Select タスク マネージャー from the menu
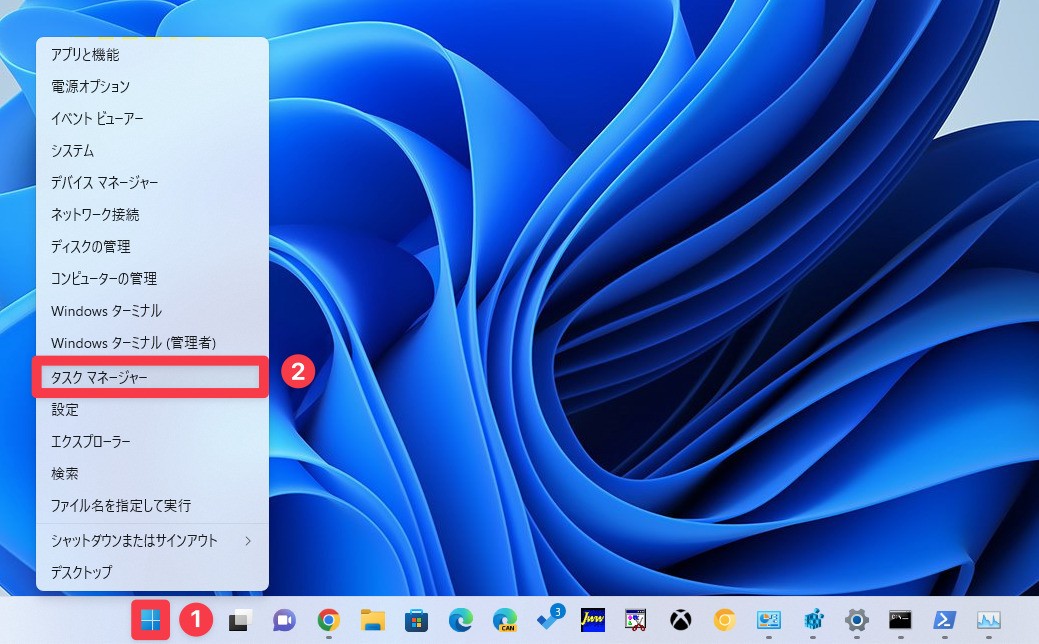This screenshot has height=644, width=1039. pos(148,378)
